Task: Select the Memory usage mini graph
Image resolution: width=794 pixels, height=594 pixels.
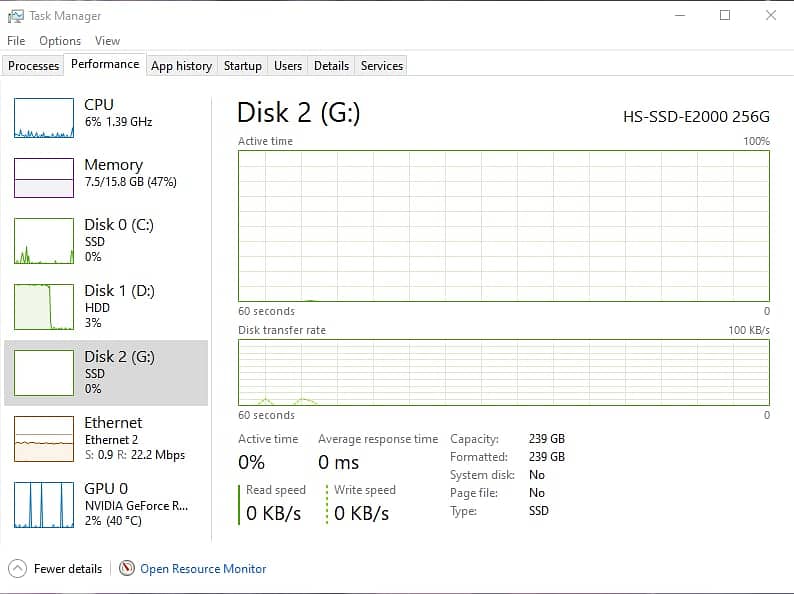Action: pyautogui.click(x=44, y=178)
